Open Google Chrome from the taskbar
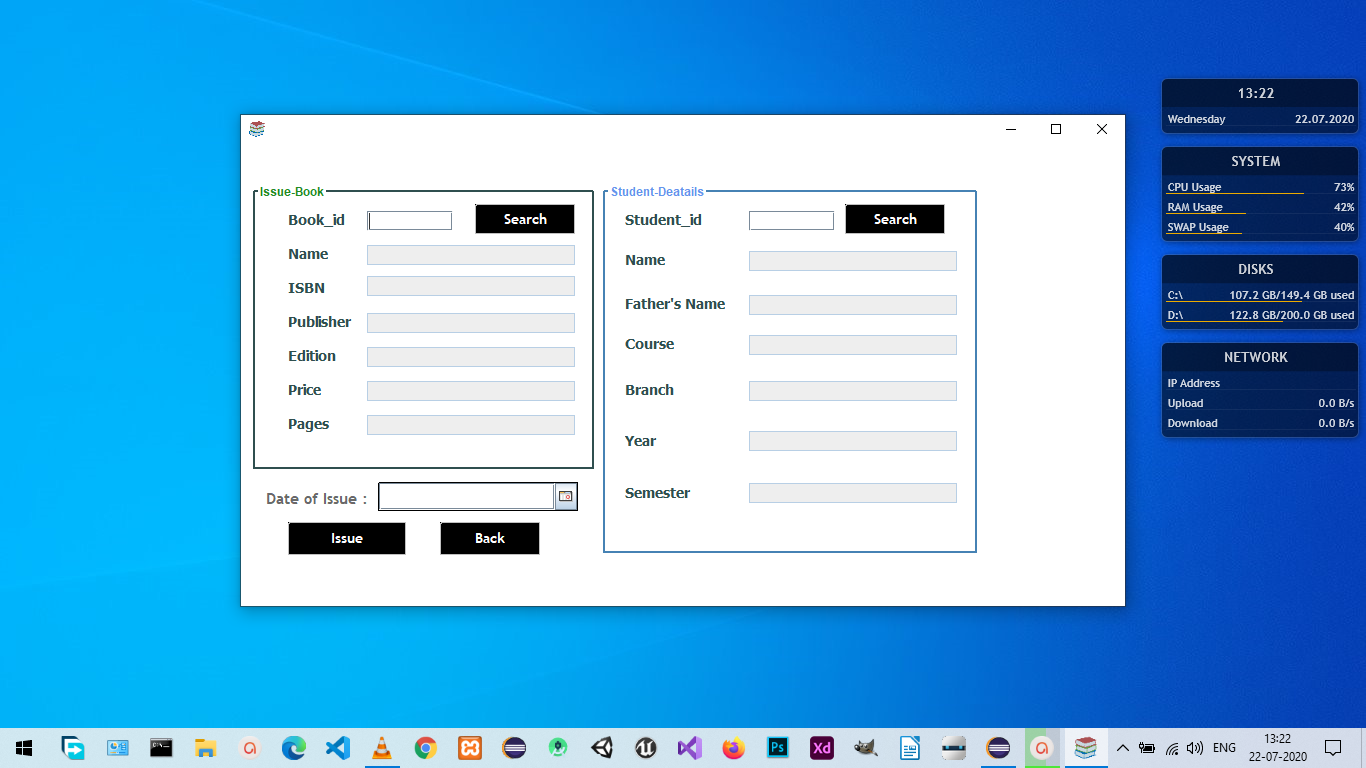The width and height of the screenshot is (1366, 768). pos(426,748)
